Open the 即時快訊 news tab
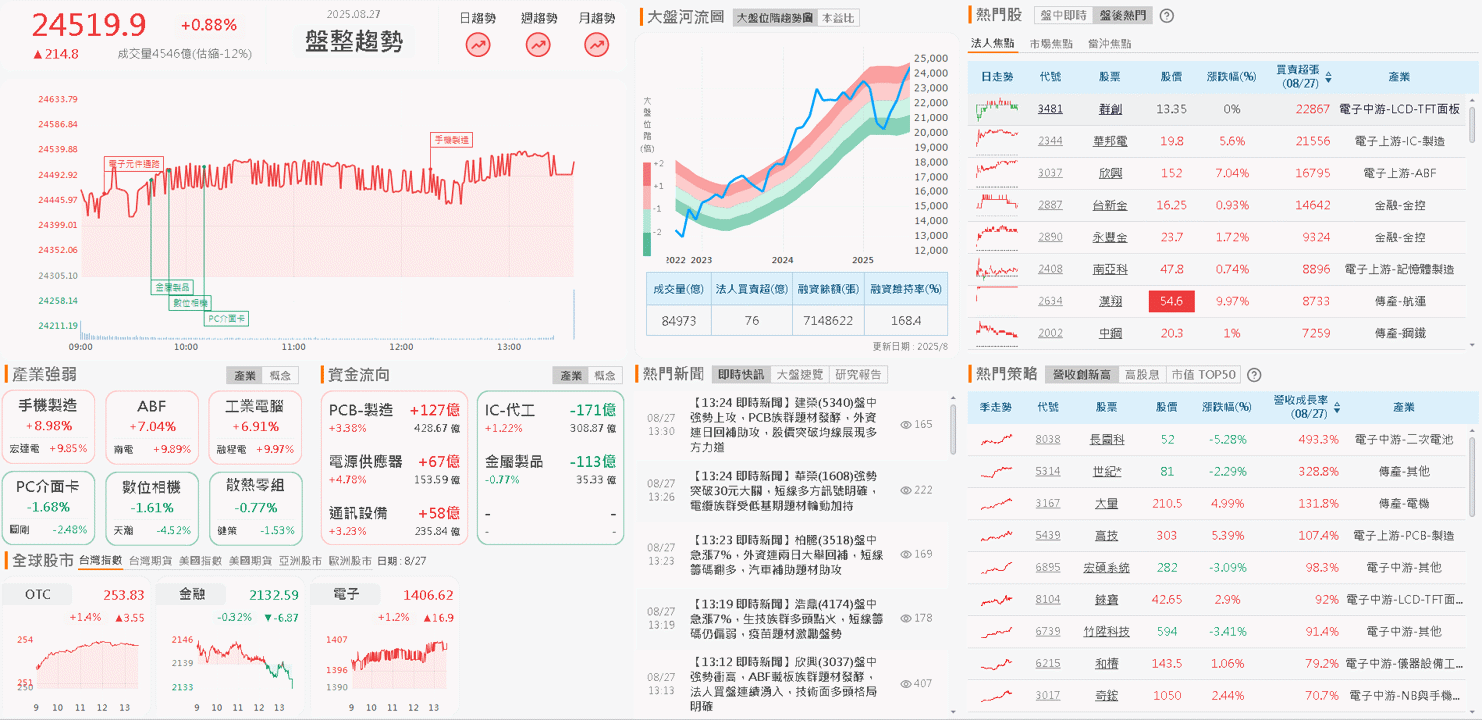This screenshot has width=1482, height=720. [x=741, y=375]
